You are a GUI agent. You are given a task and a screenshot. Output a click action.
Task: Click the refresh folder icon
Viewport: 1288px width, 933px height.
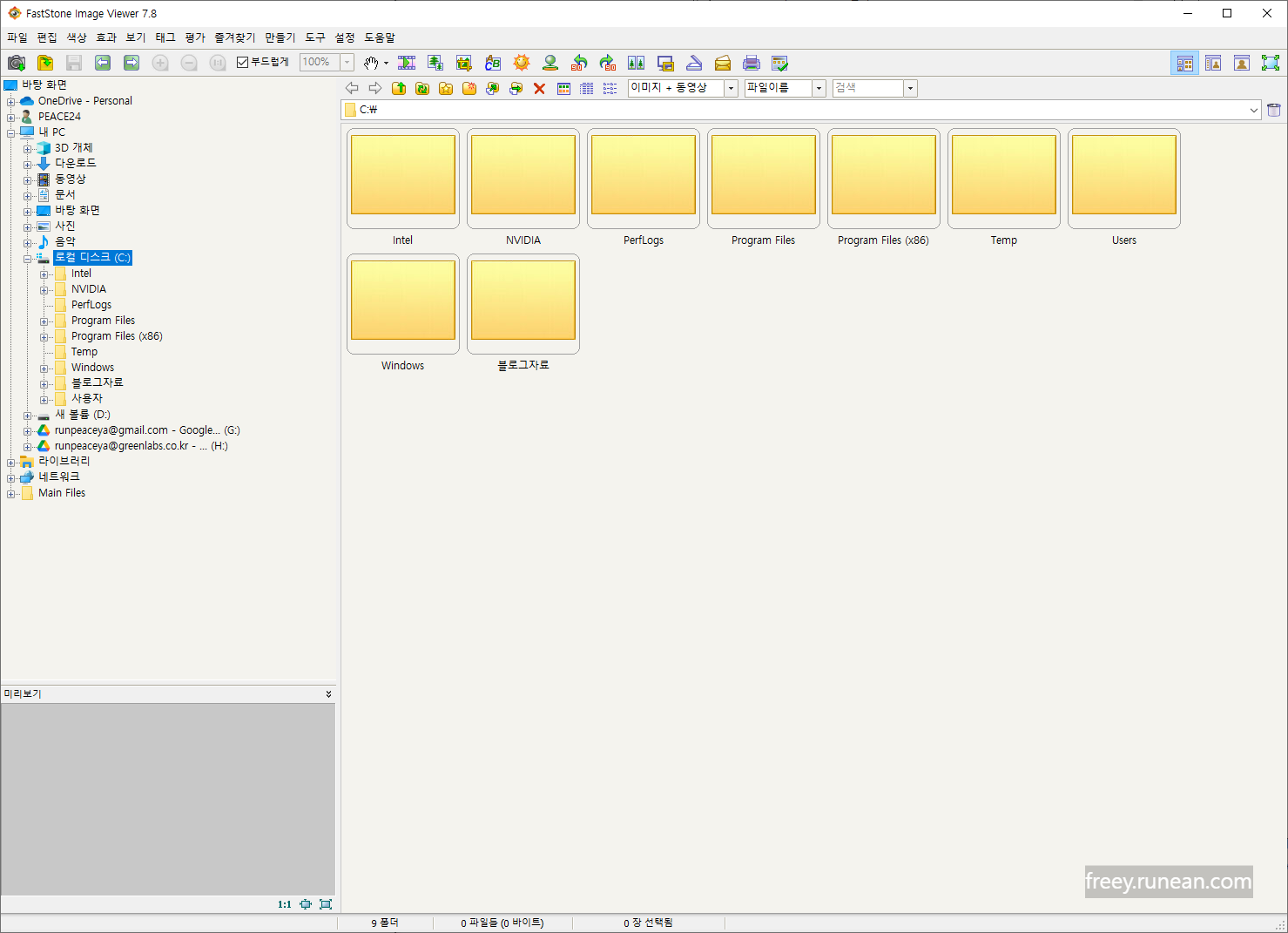[x=422, y=88]
